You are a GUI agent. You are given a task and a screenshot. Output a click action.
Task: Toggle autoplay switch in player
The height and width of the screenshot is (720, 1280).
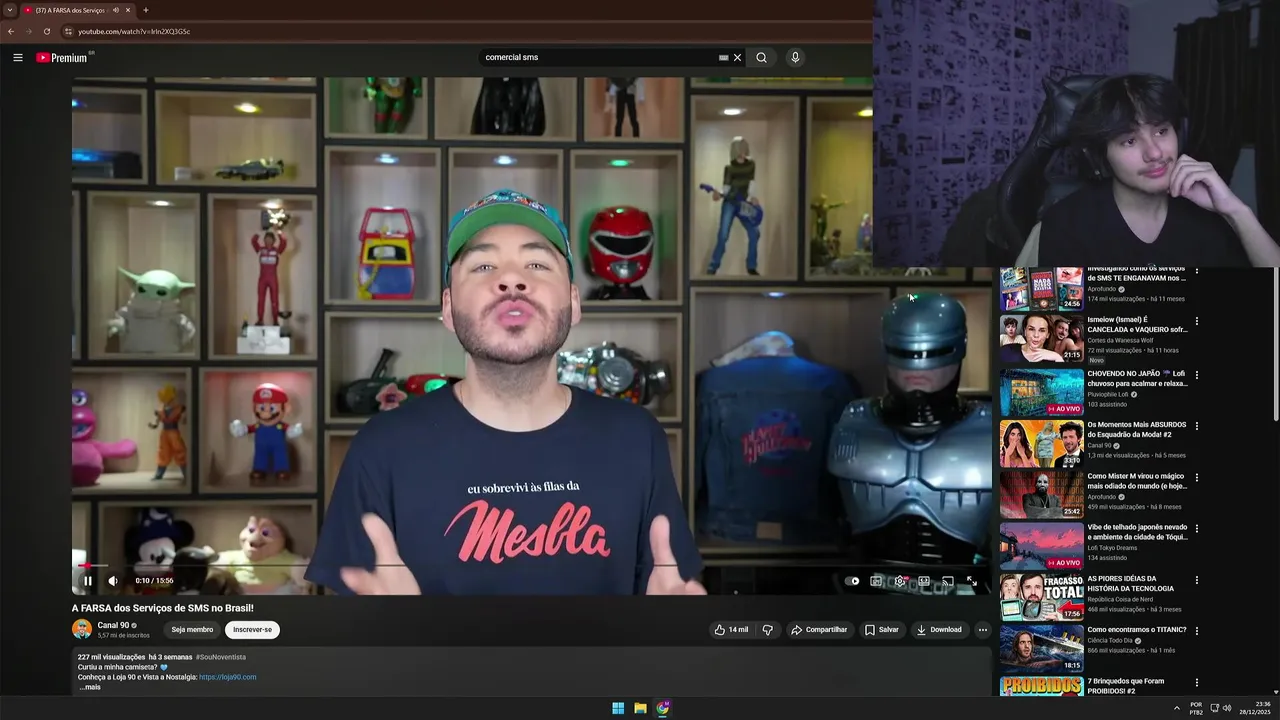click(852, 580)
